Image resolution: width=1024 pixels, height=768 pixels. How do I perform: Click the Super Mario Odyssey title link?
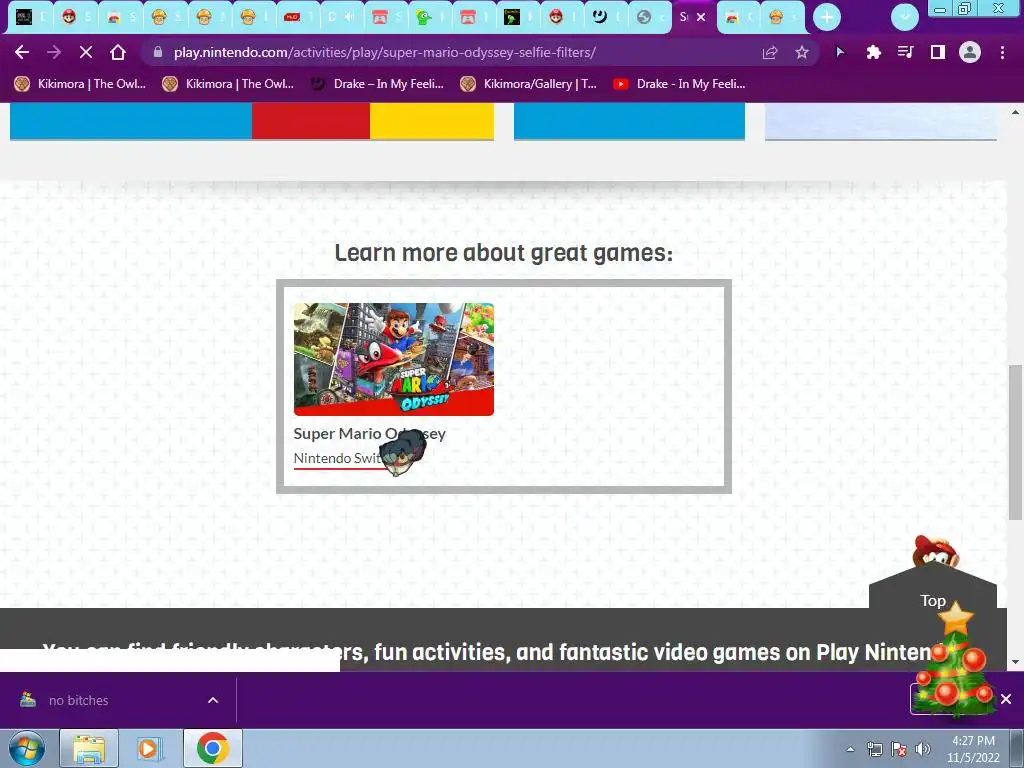pyautogui.click(x=370, y=434)
